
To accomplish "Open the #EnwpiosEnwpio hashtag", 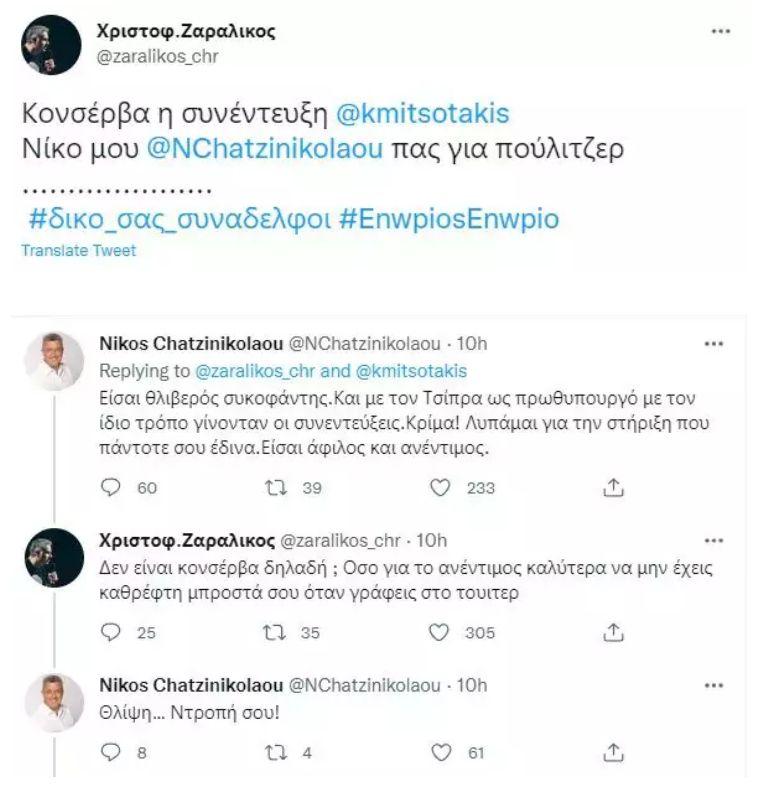I will tap(449, 220).
